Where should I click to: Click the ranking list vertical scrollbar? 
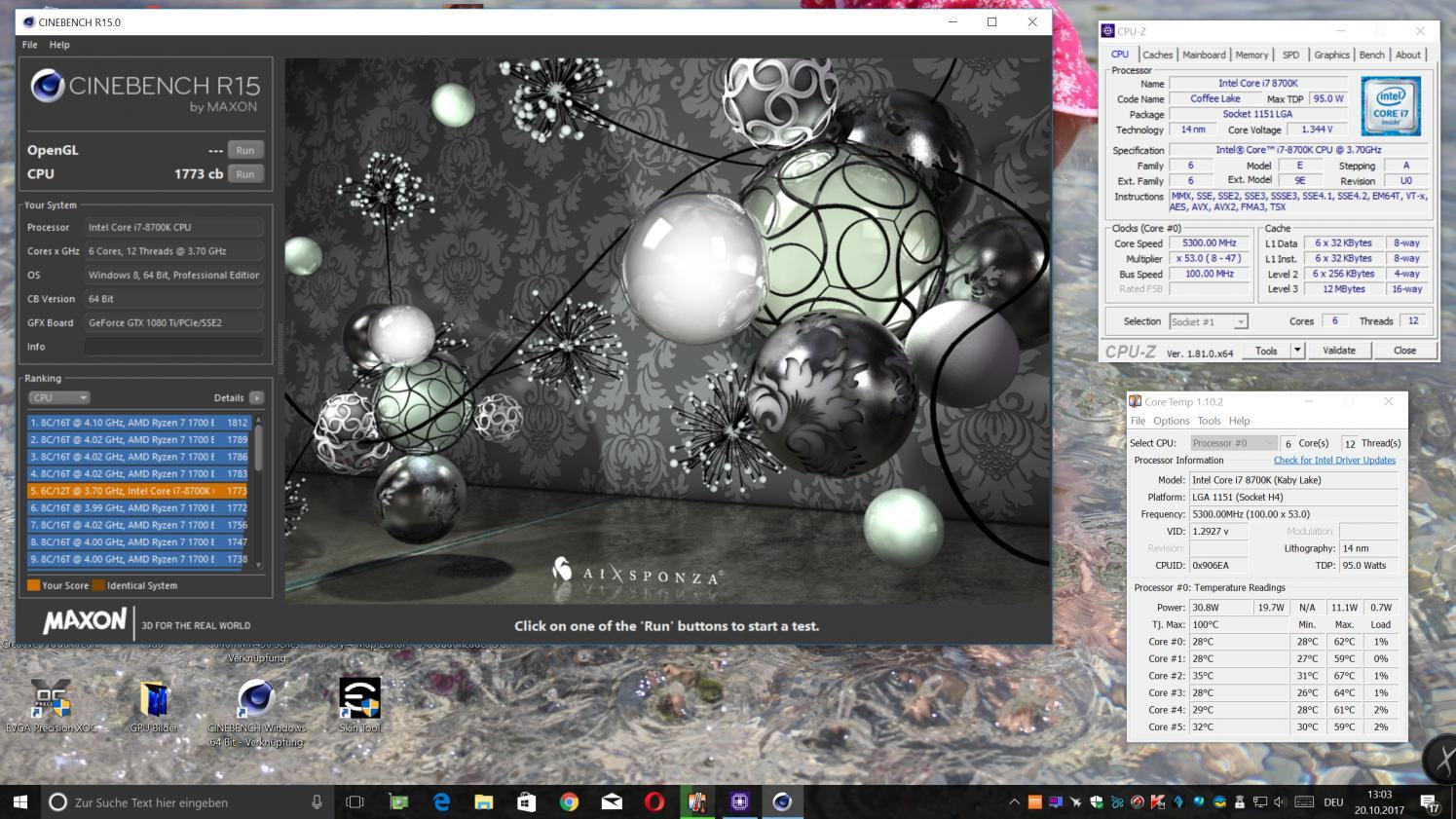pos(258,491)
